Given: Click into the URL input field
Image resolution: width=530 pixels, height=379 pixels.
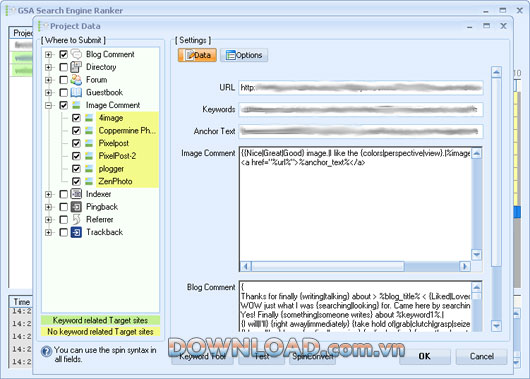Looking at the screenshot, I should point(361,88).
